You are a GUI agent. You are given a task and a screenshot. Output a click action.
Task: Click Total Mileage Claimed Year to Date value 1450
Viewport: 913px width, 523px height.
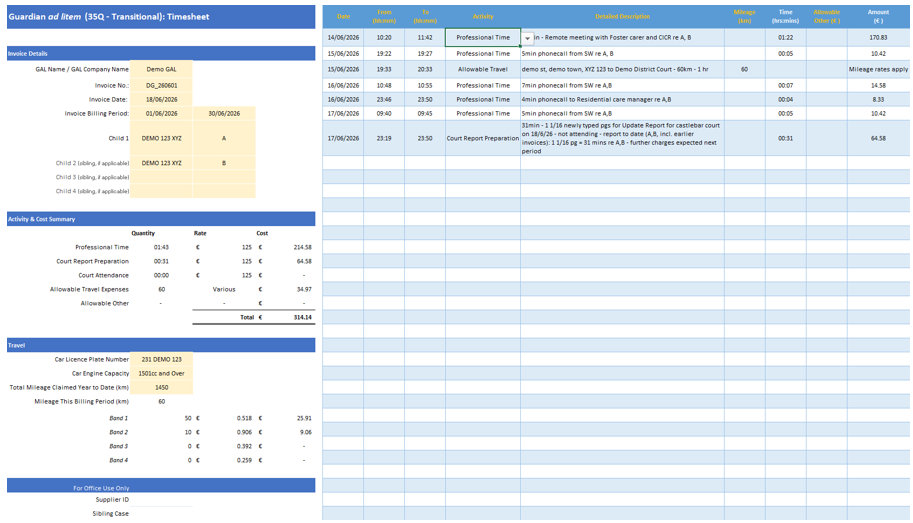(x=161, y=387)
